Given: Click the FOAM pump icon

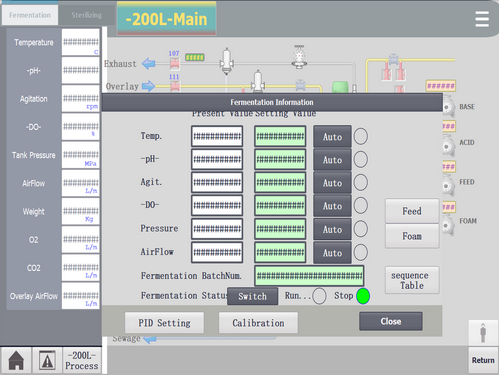Looking at the screenshot, I should coord(448,225).
